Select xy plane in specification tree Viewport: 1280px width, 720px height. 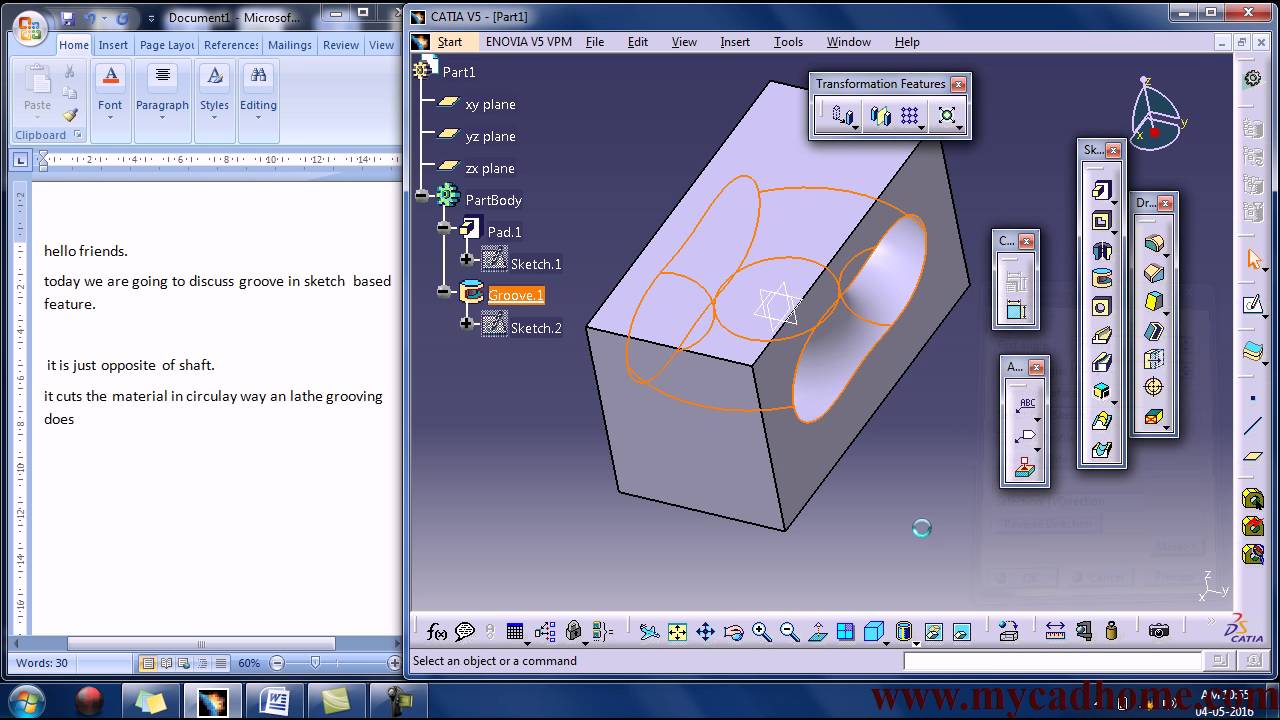pyautogui.click(x=490, y=104)
